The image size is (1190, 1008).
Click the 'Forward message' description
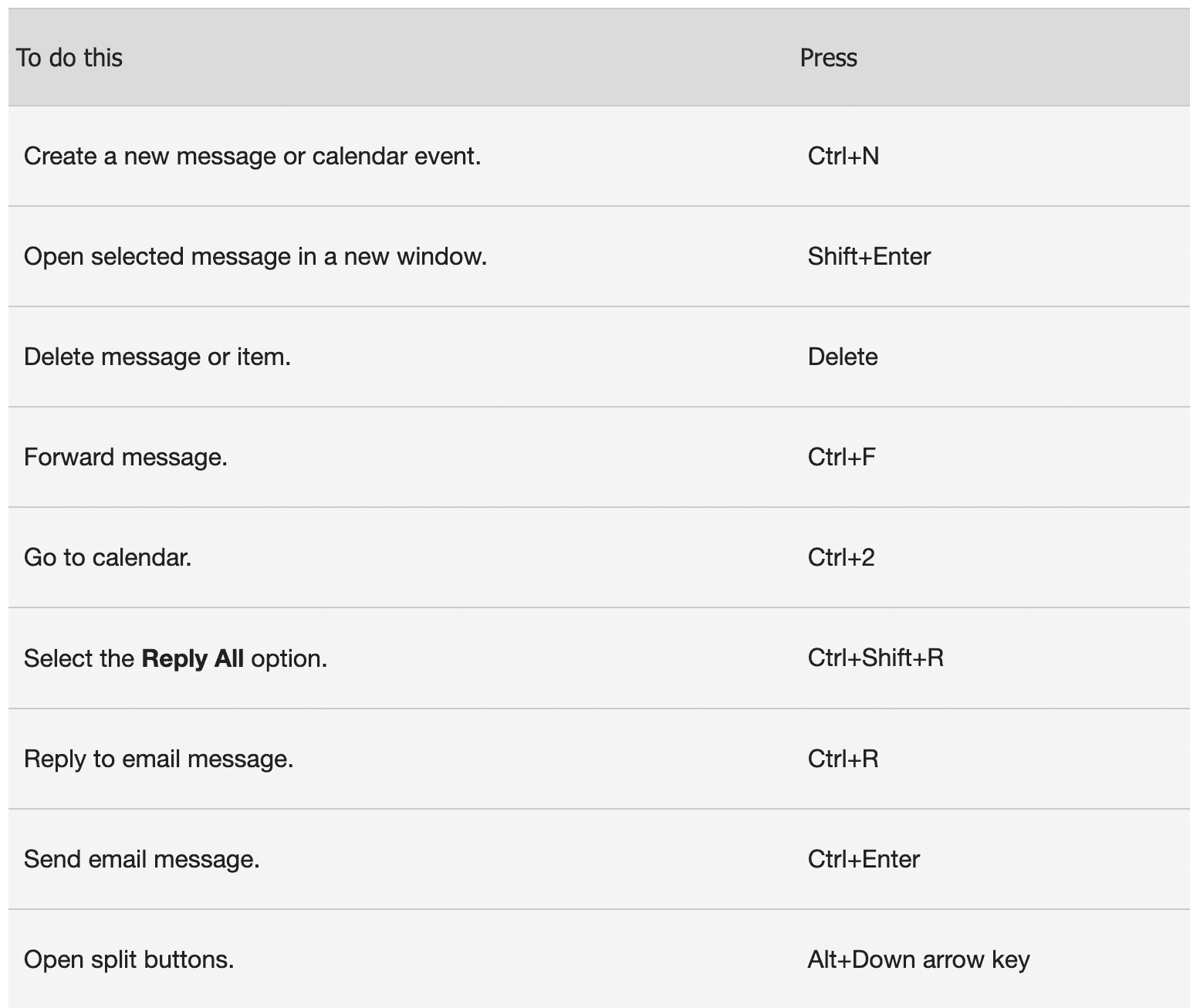point(126,457)
